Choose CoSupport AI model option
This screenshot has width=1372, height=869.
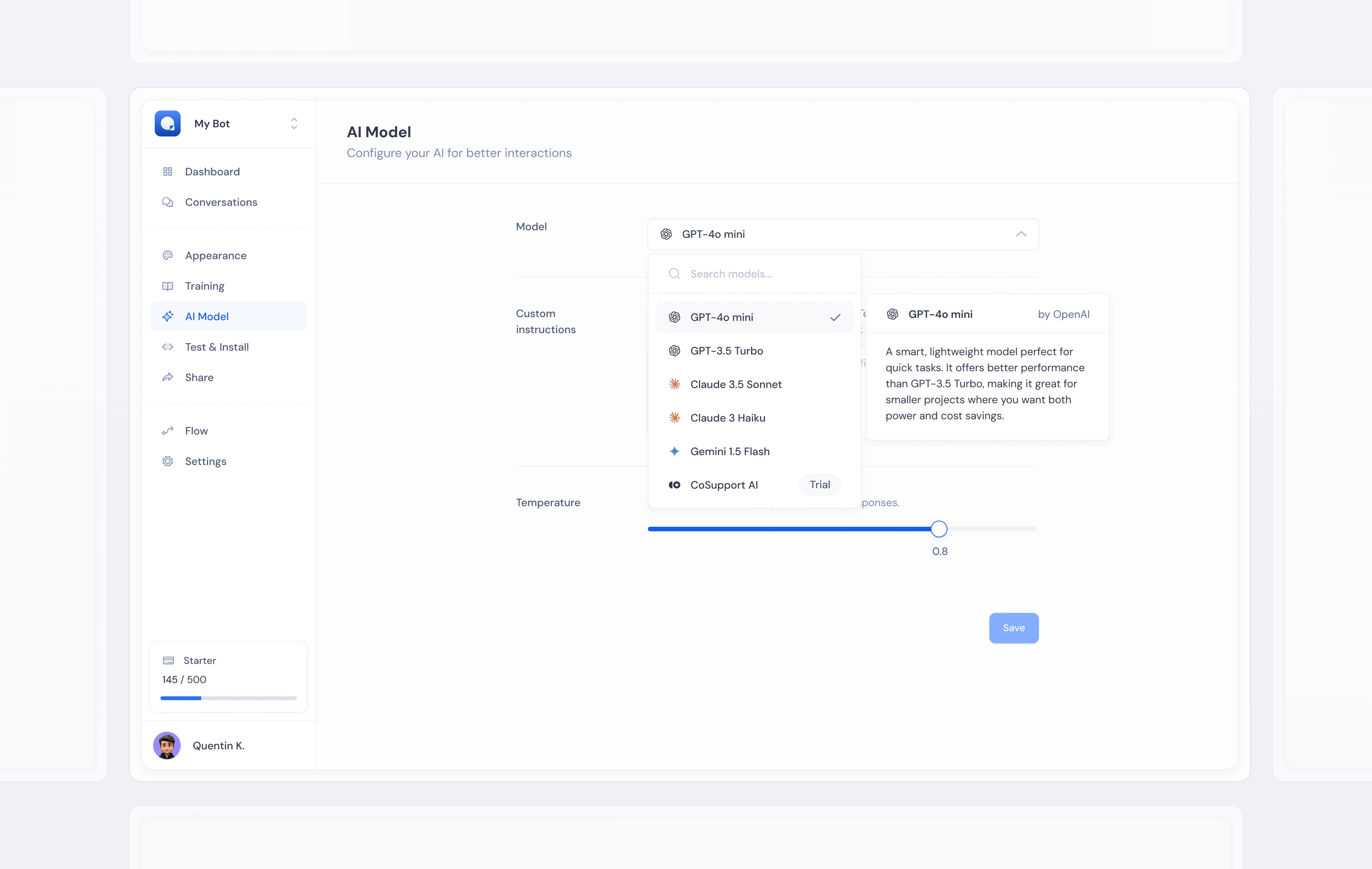pyautogui.click(x=754, y=485)
